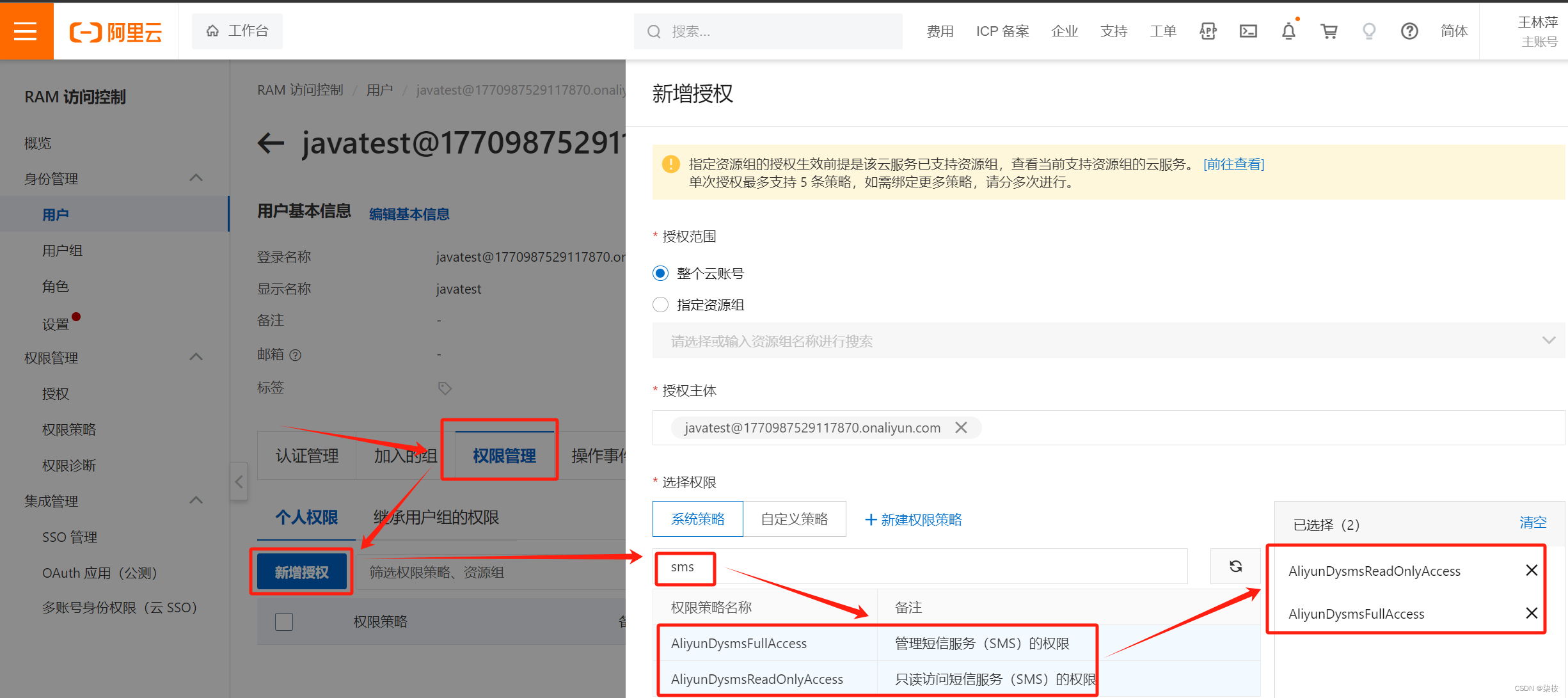Viewport: 1568px width, 698px height.
Task: Select the 整个云账号 radio option
Action: click(660, 273)
